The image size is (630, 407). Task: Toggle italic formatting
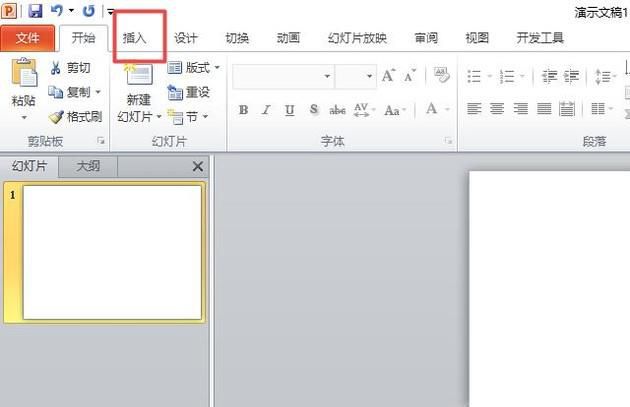266,110
